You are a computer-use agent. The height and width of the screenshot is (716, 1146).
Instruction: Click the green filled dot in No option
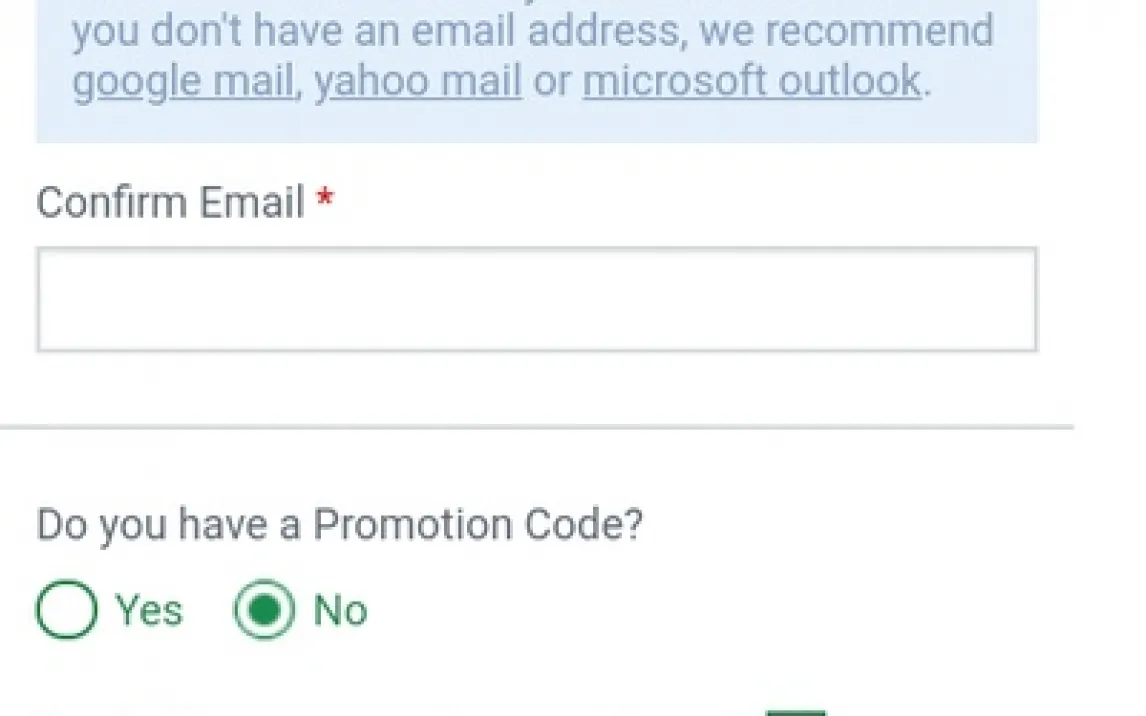265,610
